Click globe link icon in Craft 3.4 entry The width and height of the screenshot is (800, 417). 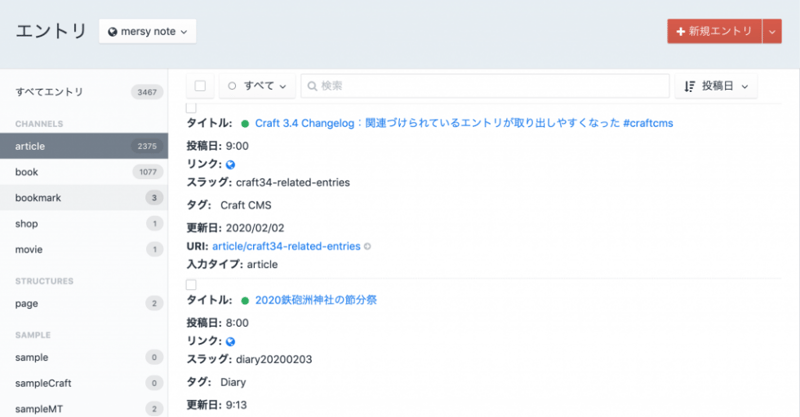(x=231, y=164)
